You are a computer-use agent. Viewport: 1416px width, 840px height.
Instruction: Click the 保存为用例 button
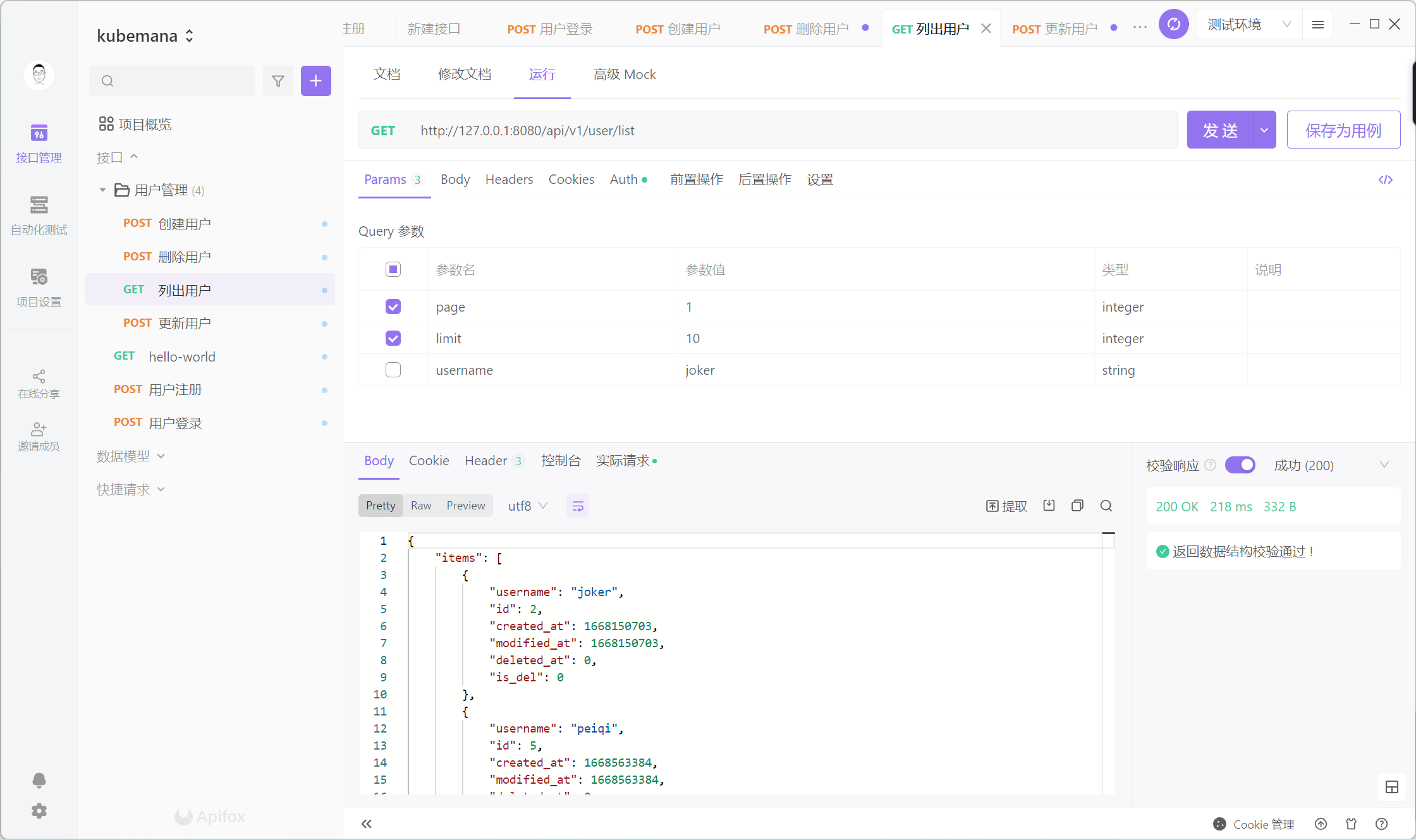[1344, 130]
